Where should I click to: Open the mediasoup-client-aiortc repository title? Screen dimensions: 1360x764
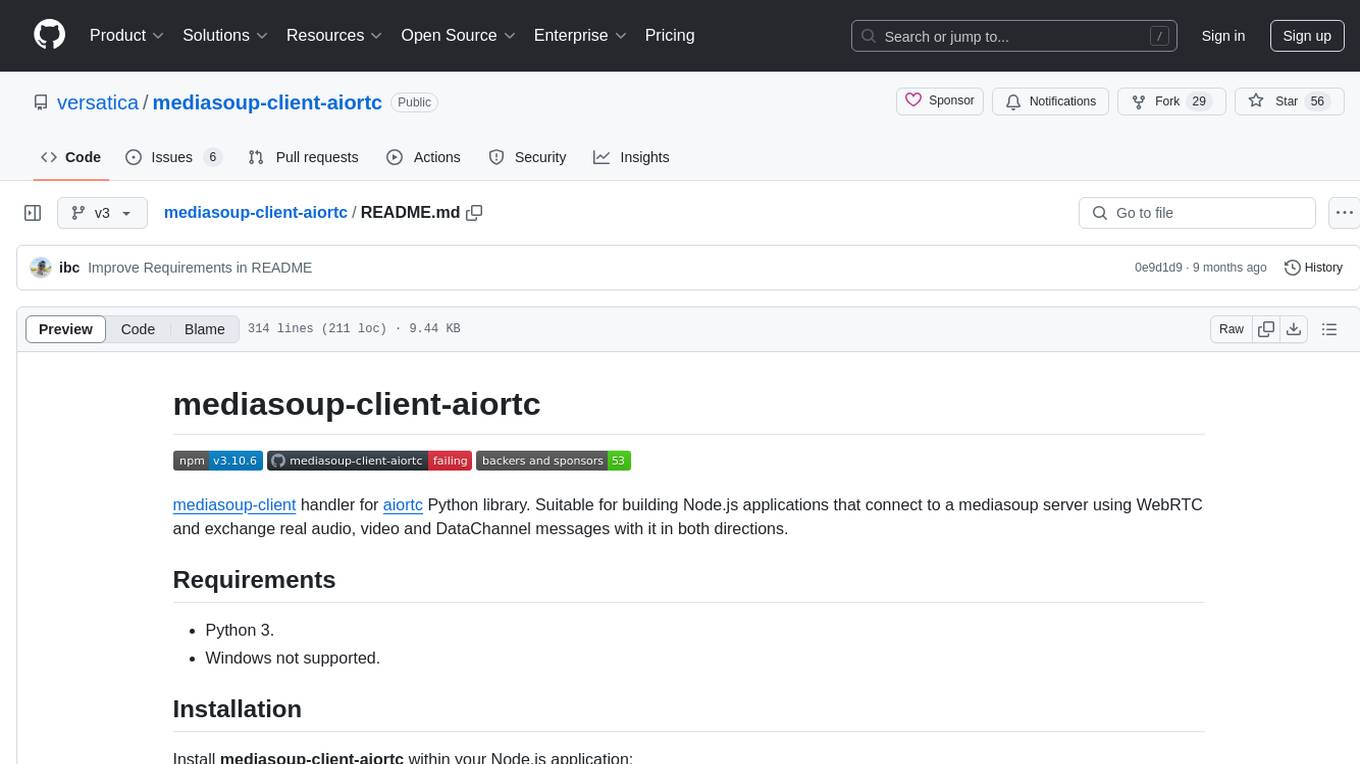pyautogui.click(x=267, y=102)
